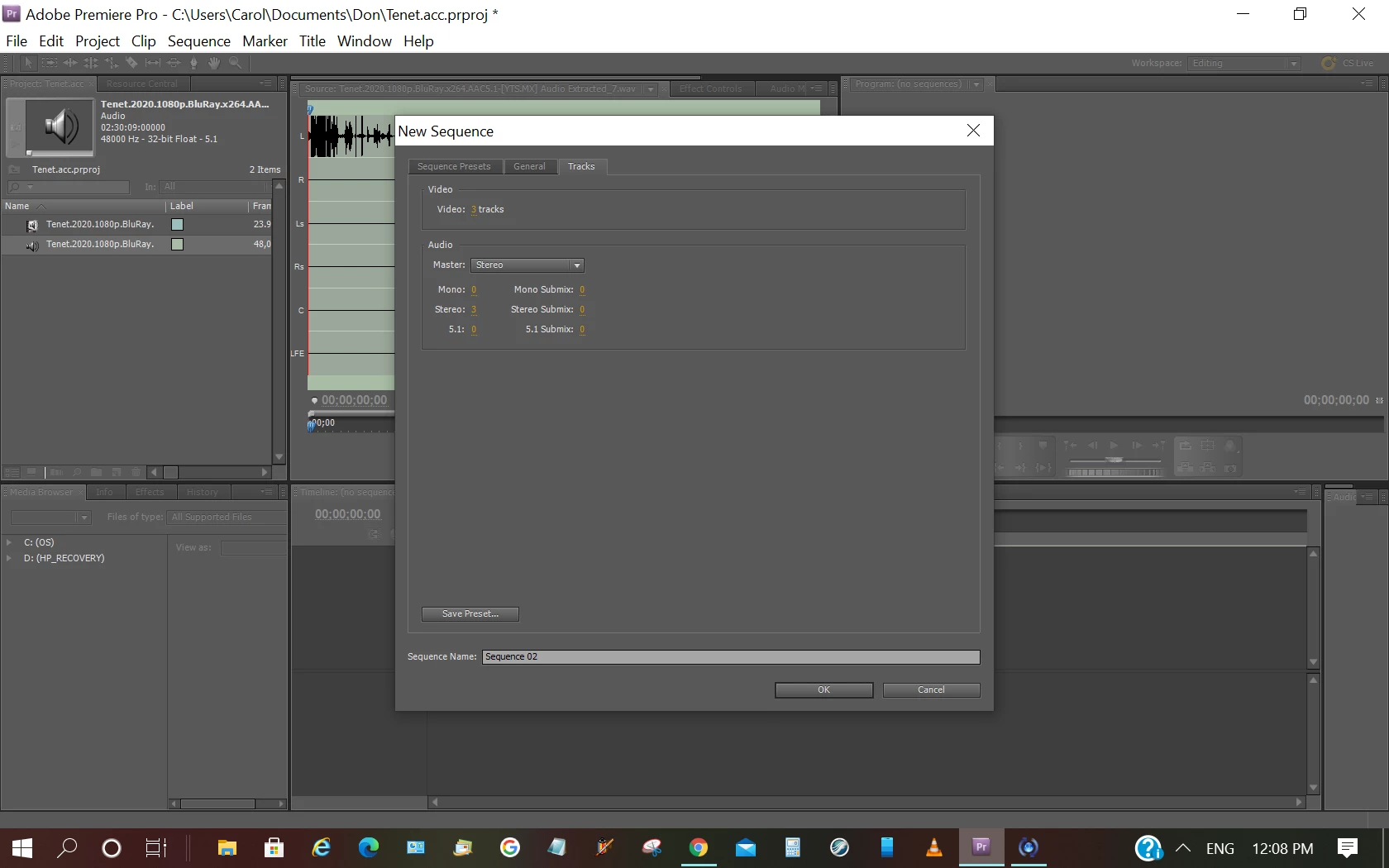Select the Slip tool
This screenshot has width=1389, height=868.
[153, 63]
